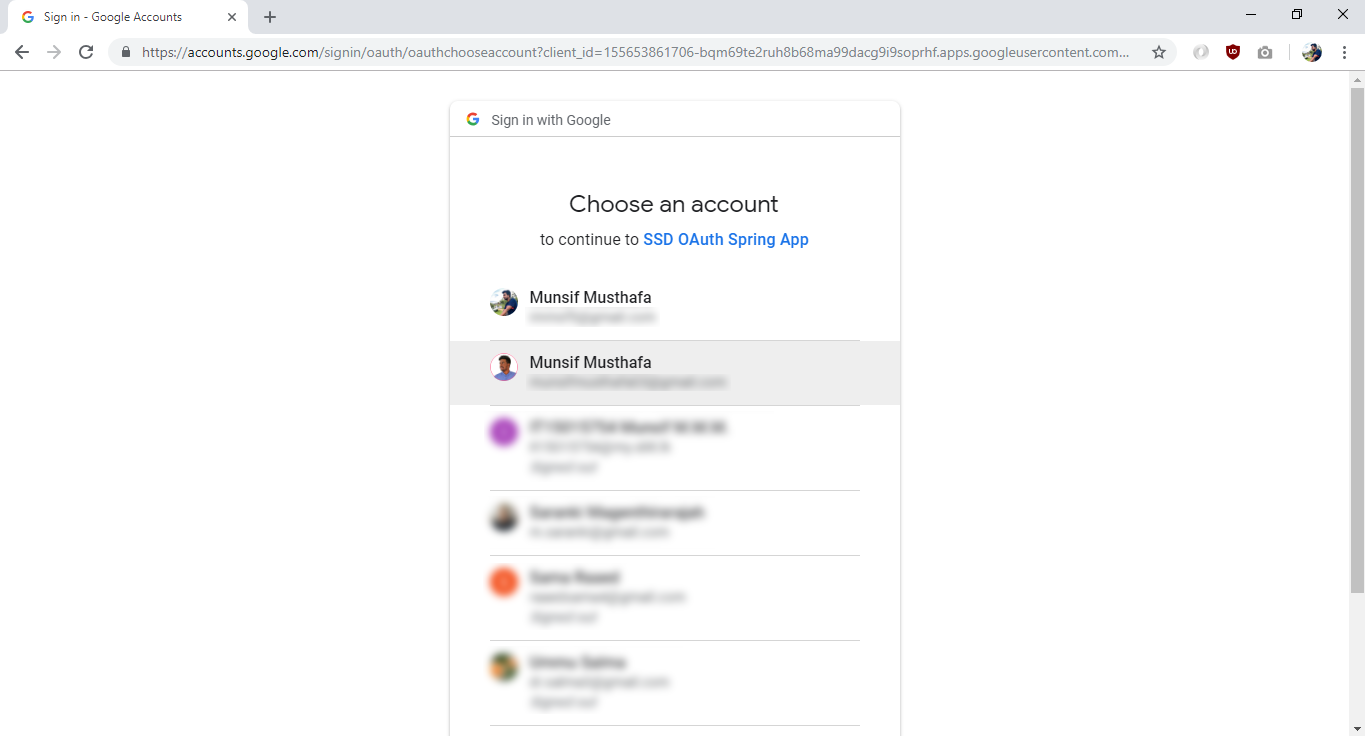Click the Google G logo in the header

[471, 118]
